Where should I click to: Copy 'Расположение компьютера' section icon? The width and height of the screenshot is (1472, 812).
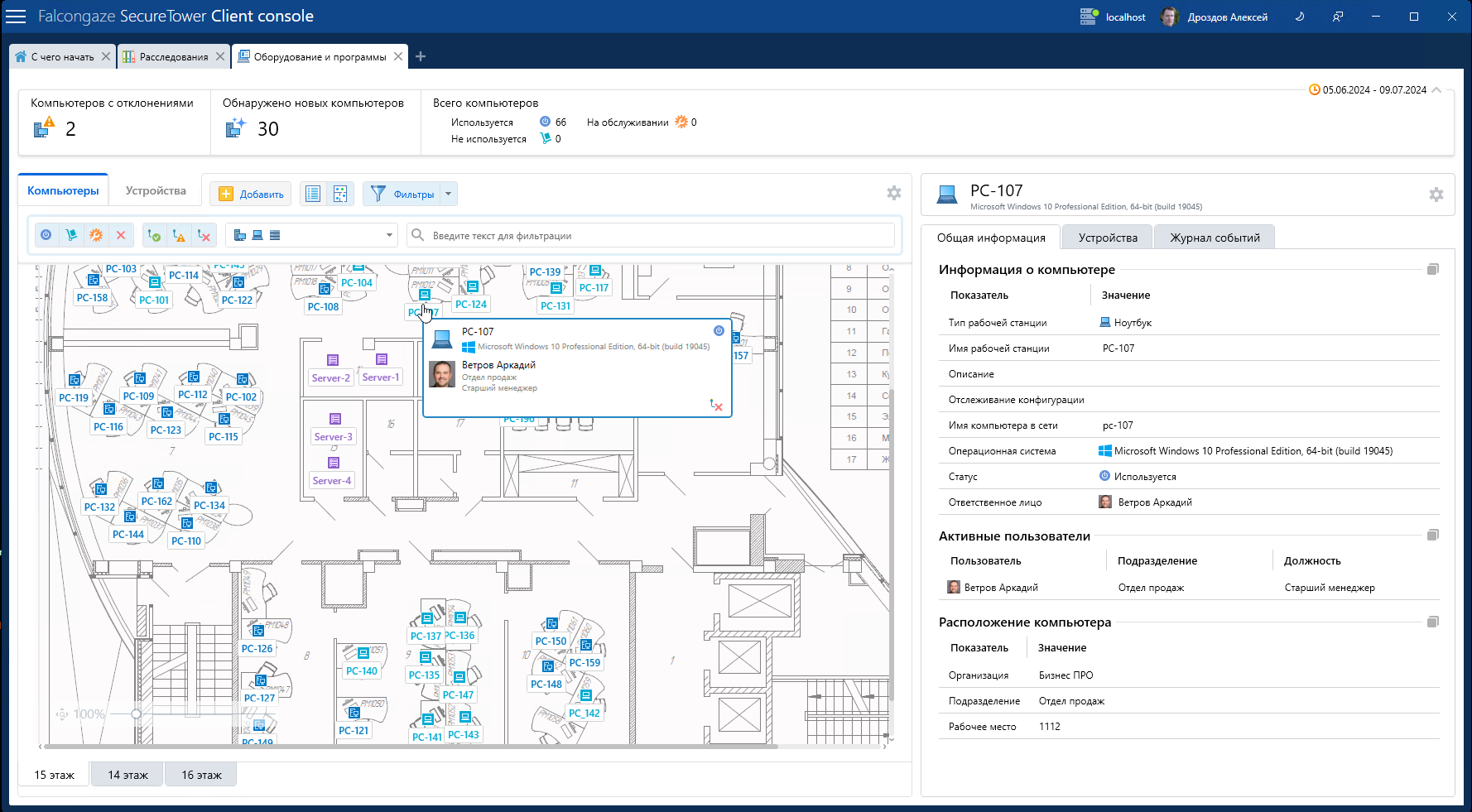tap(1433, 622)
